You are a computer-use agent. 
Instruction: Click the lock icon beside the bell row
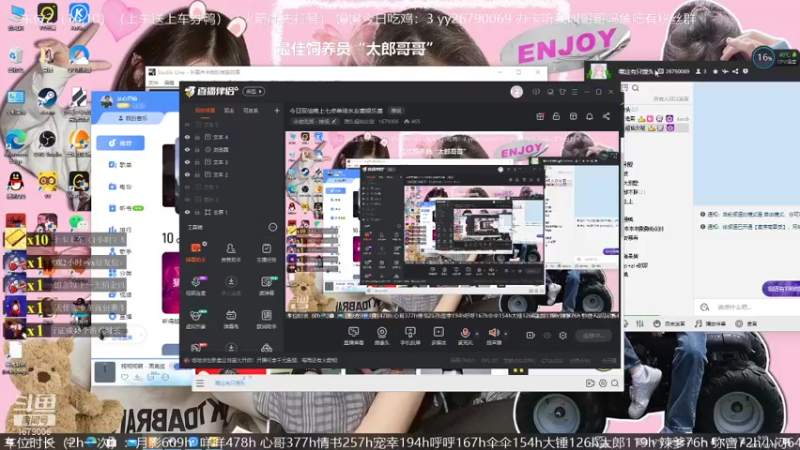556,116
